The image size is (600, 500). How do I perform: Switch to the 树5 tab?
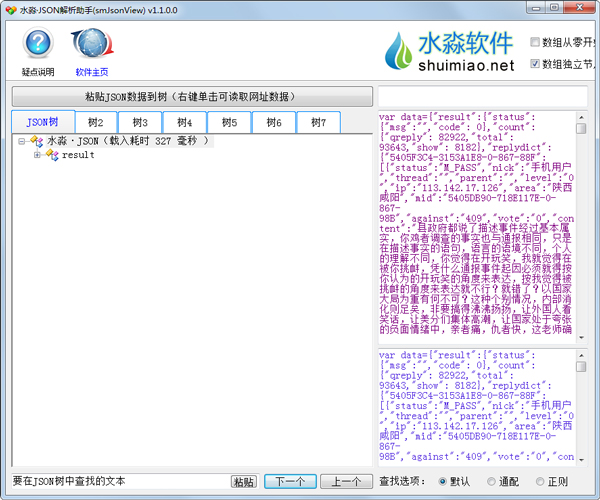229,122
